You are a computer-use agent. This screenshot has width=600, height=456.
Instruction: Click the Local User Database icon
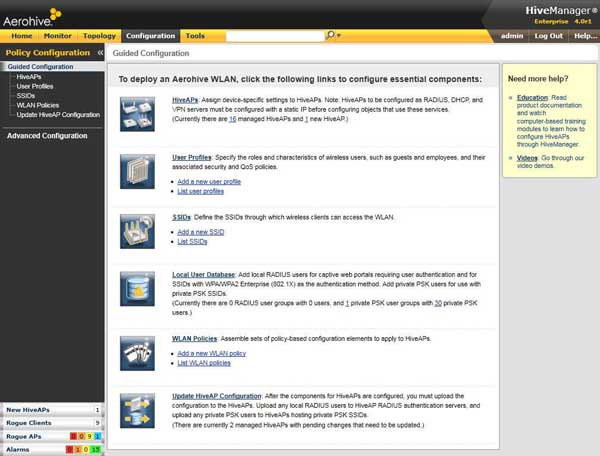click(x=137, y=289)
